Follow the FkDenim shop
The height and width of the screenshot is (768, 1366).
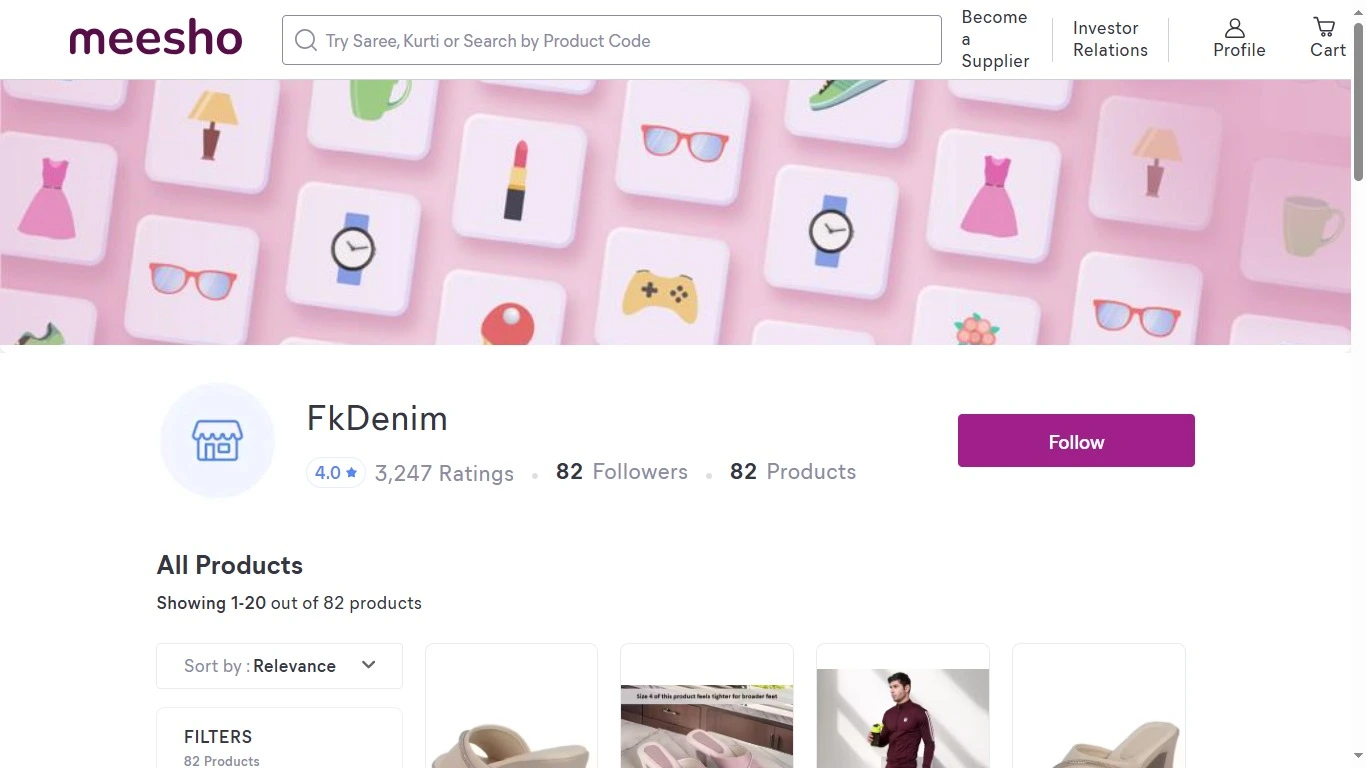[1076, 441]
